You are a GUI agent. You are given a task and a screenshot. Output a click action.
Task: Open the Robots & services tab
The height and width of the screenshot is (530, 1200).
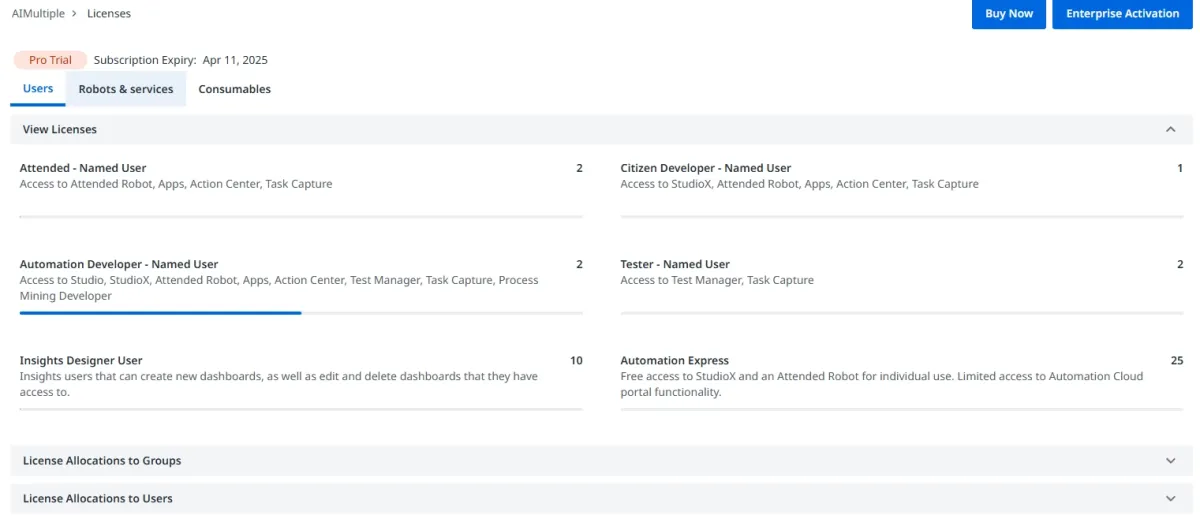tap(126, 89)
